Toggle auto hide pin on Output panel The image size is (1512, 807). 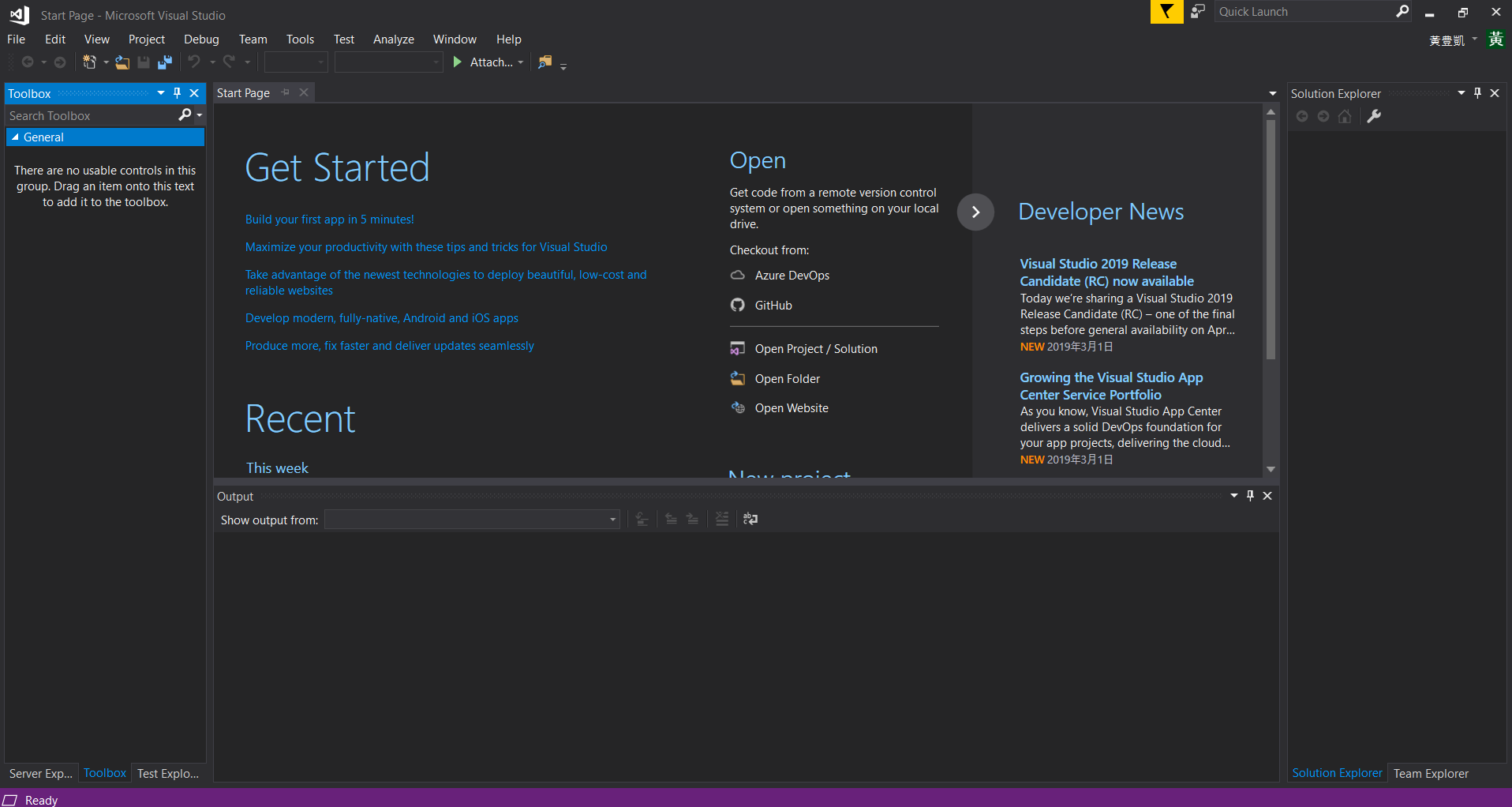(x=1250, y=496)
